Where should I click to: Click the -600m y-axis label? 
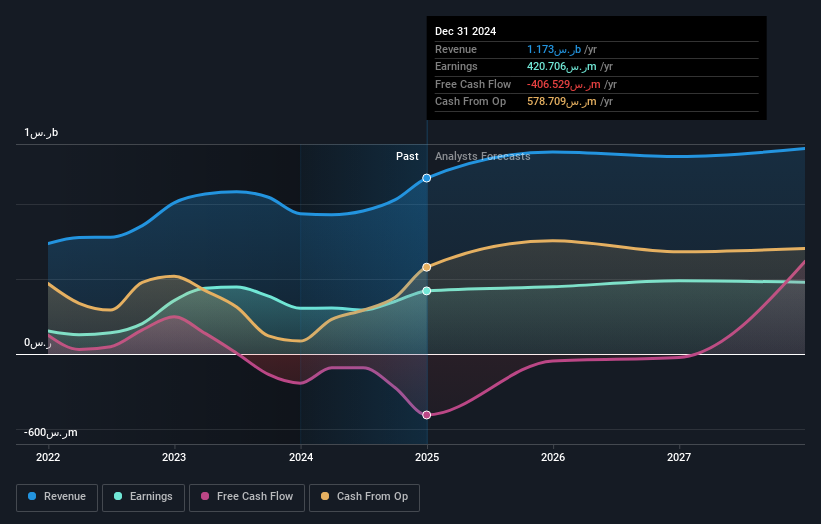pyautogui.click(x=51, y=432)
